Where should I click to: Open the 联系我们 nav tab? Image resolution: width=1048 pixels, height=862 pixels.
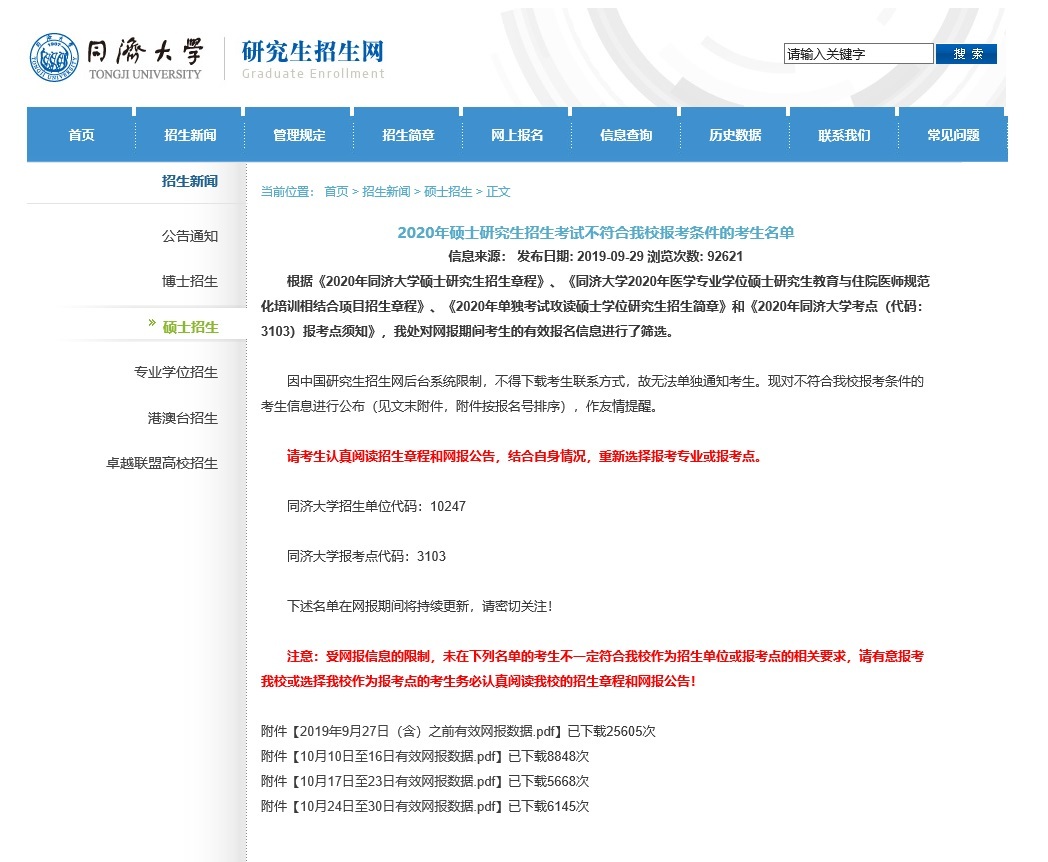click(x=844, y=135)
